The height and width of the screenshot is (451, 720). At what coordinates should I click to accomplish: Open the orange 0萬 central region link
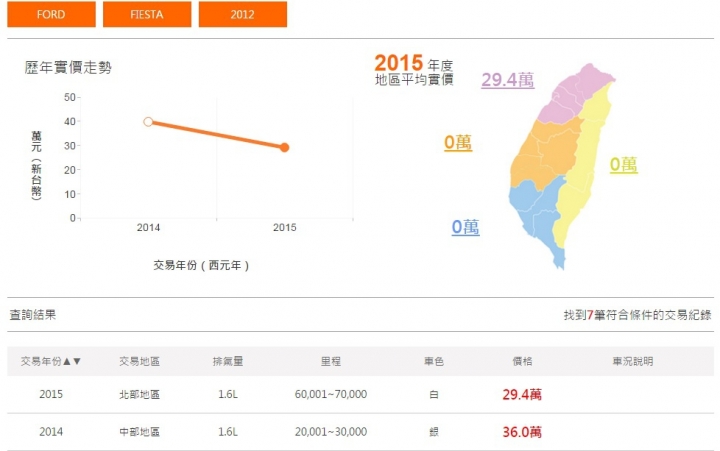458,142
